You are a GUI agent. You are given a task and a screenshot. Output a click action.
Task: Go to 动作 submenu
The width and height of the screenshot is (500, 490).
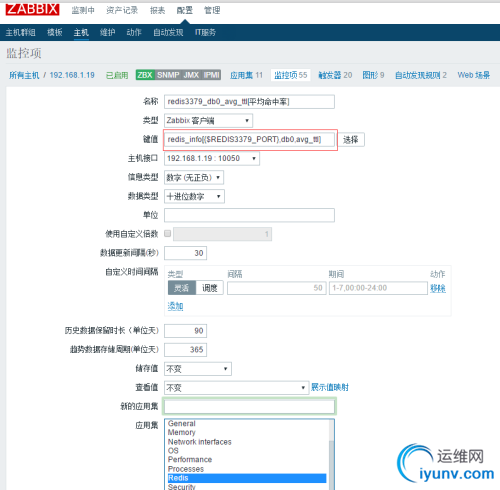(134, 32)
